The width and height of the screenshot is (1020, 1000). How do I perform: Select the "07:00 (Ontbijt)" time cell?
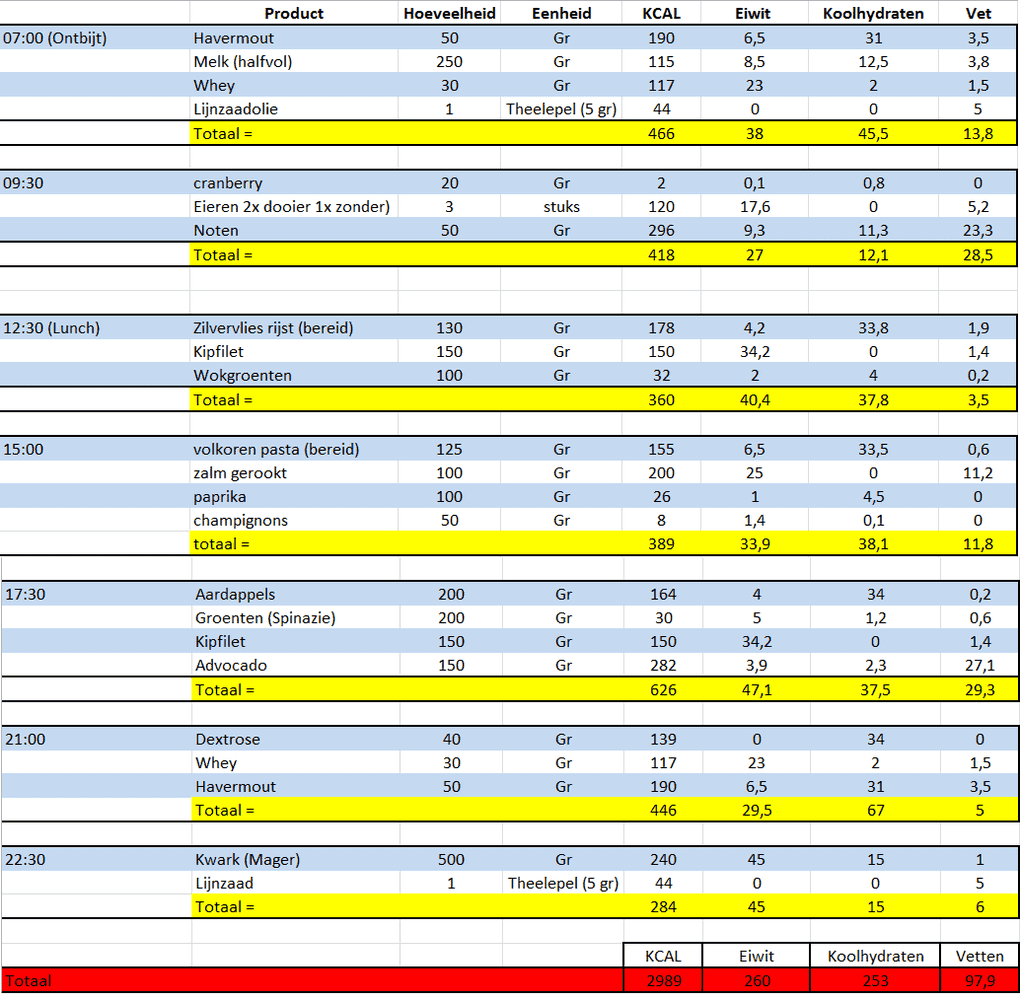(x=55, y=38)
